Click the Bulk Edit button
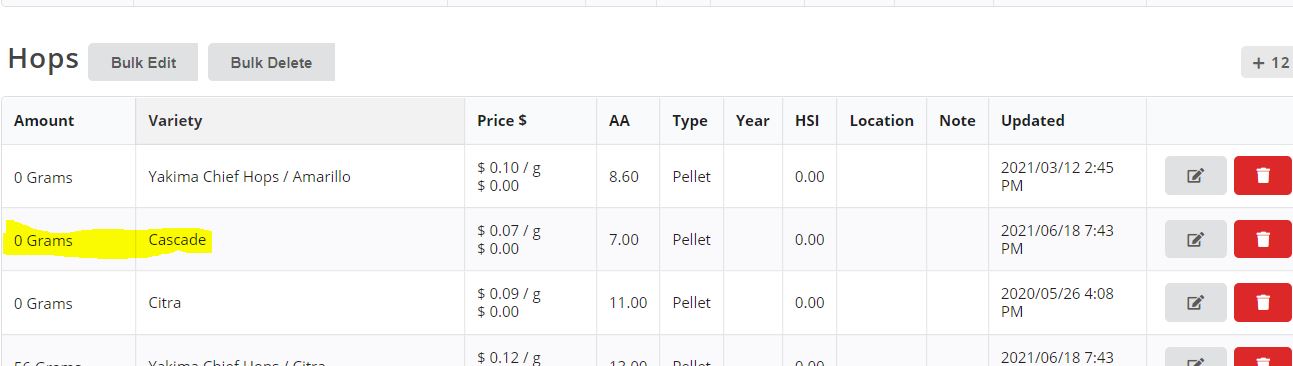Viewport: 1293px width, 366px height. pos(143,62)
